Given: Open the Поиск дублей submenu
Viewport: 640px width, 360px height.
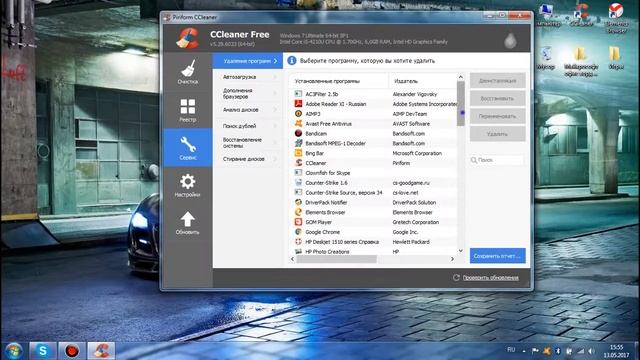Looking at the screenshot, I should coord(248,126).
